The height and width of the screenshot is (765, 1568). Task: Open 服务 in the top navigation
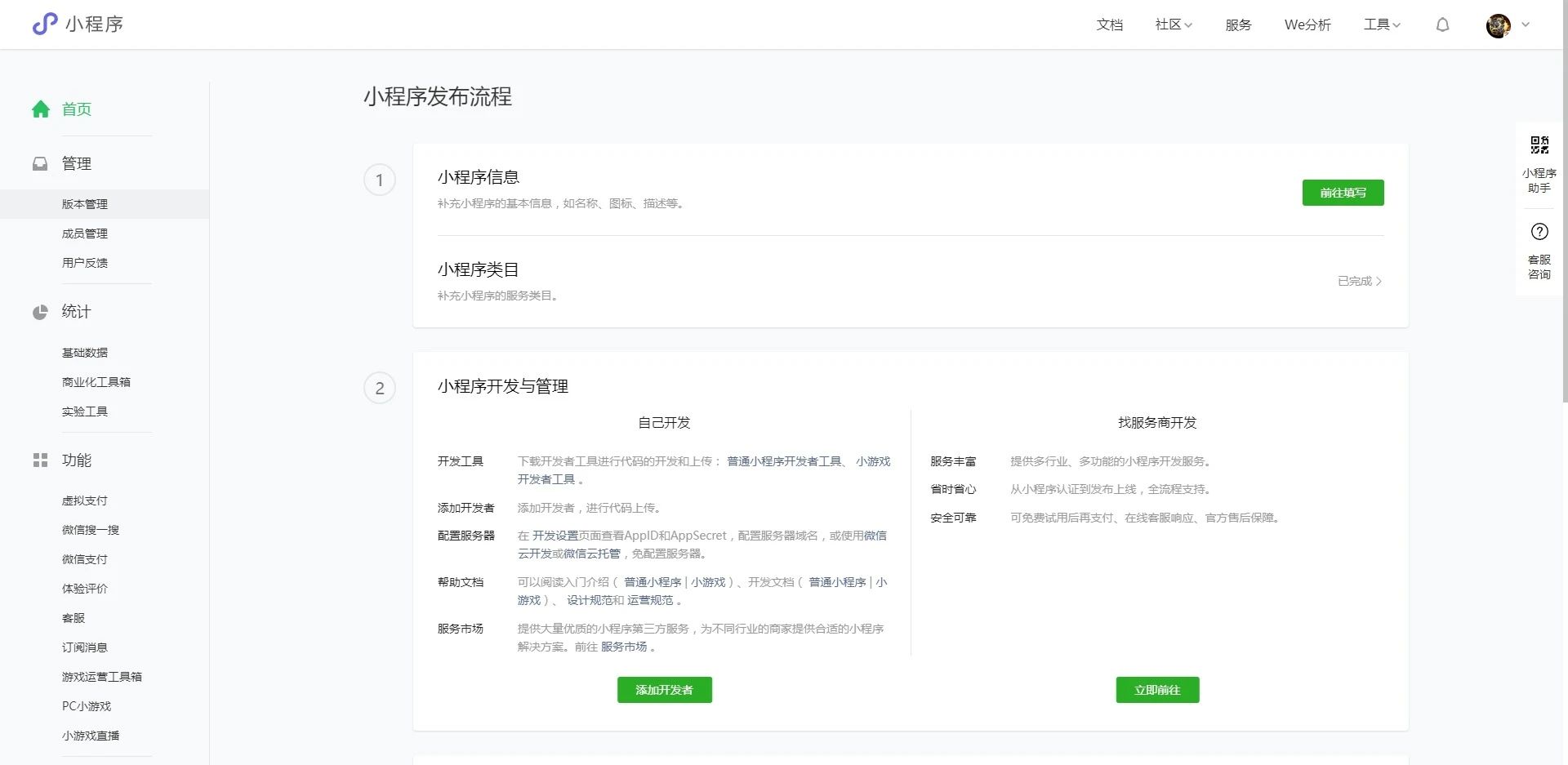[1238, 24]
